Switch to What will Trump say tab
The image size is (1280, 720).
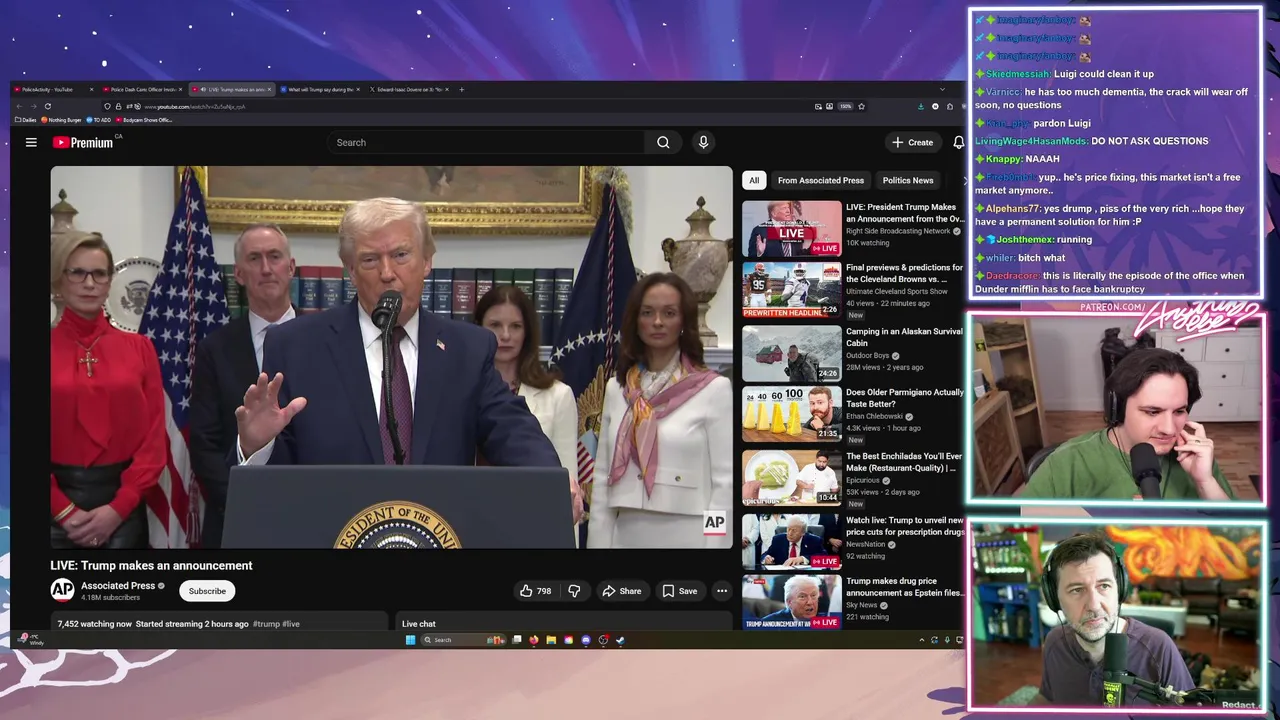(320, 89)
